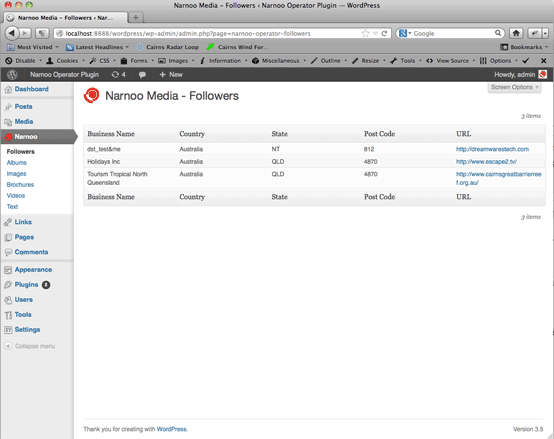Image resolution: width=554 pixels, height=439 pixels.
Task: Open the Albums submenu under Narnoo
Action: click(x=17, y=162)
